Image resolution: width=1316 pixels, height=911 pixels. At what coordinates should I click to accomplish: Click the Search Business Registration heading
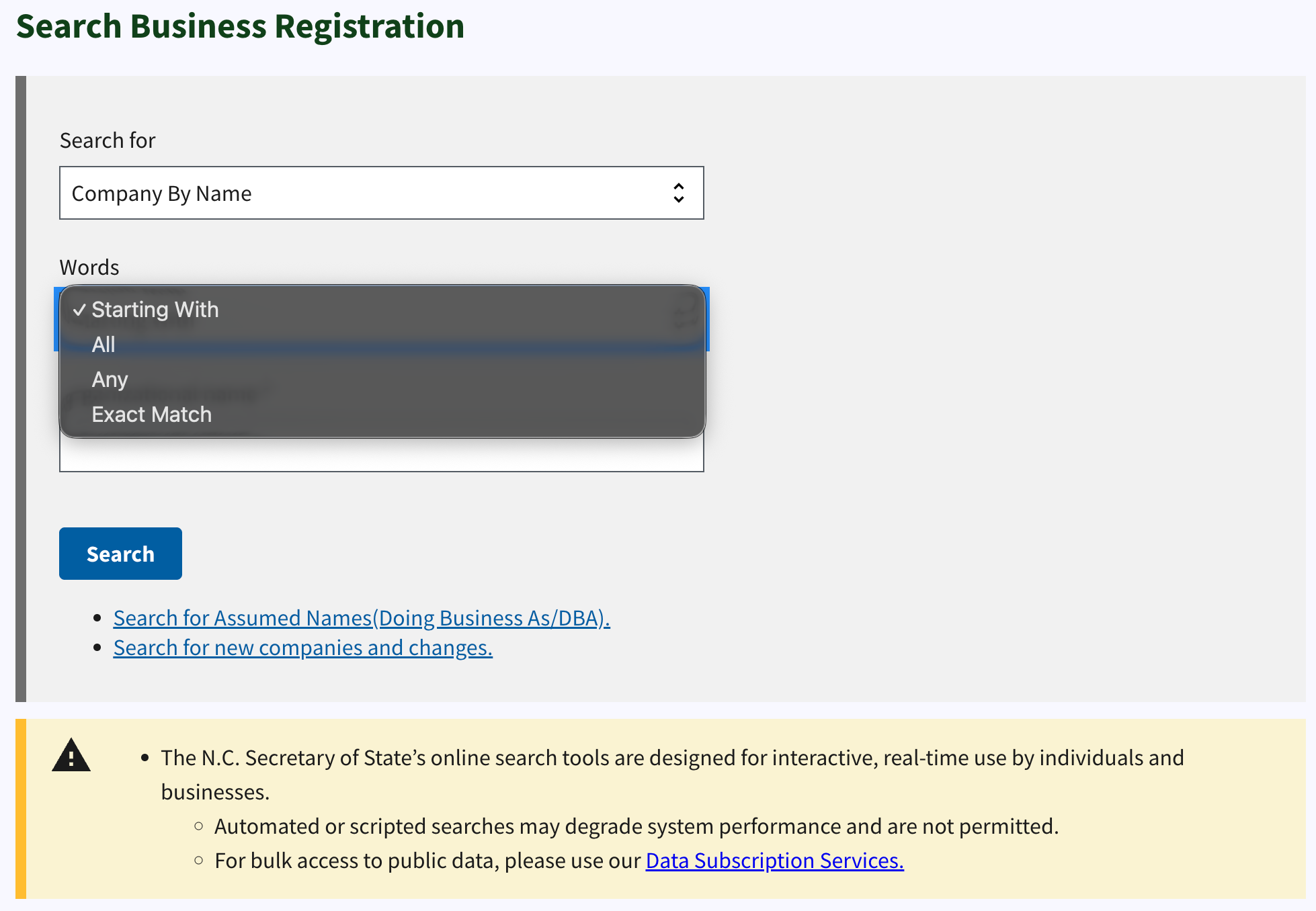(240, 26)
